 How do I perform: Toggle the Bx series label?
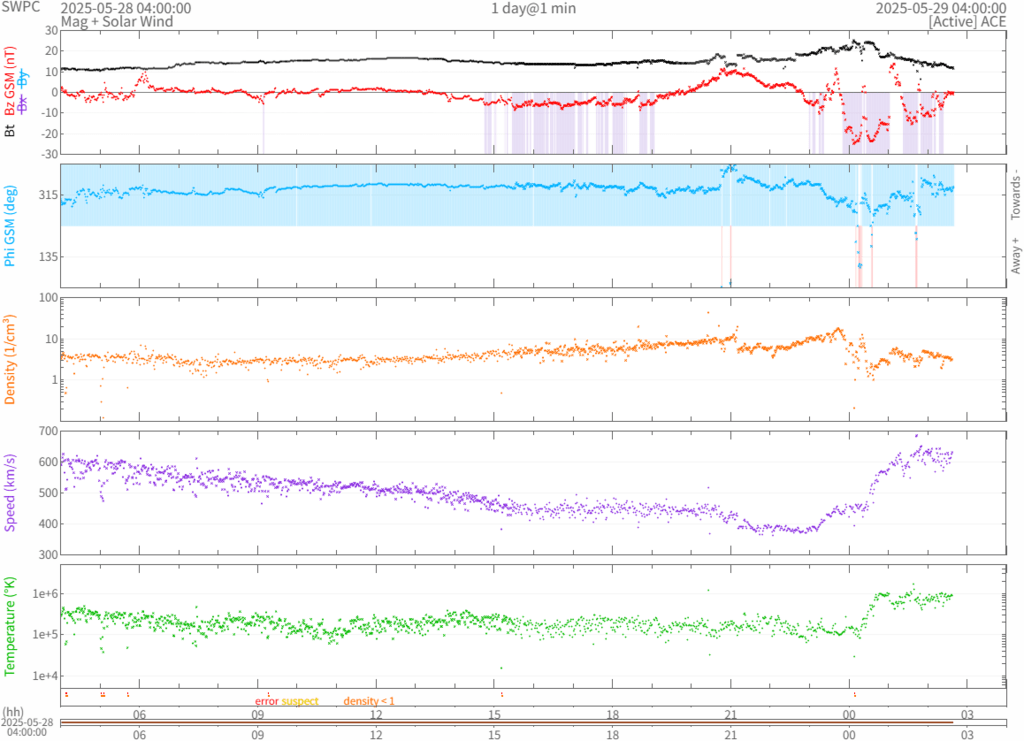pyautogui.click(x=23, y=102)
